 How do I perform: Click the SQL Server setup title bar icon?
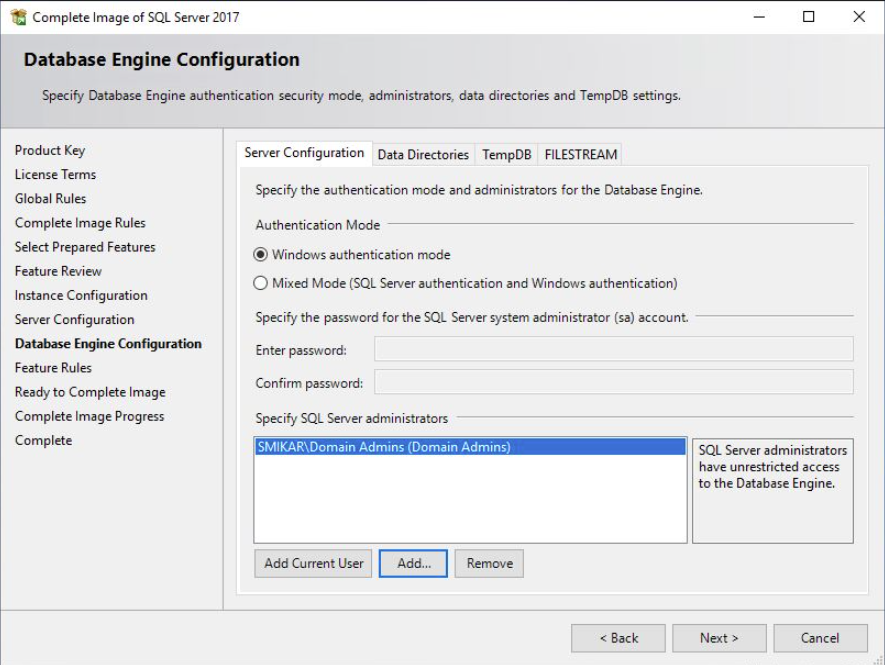18,17
